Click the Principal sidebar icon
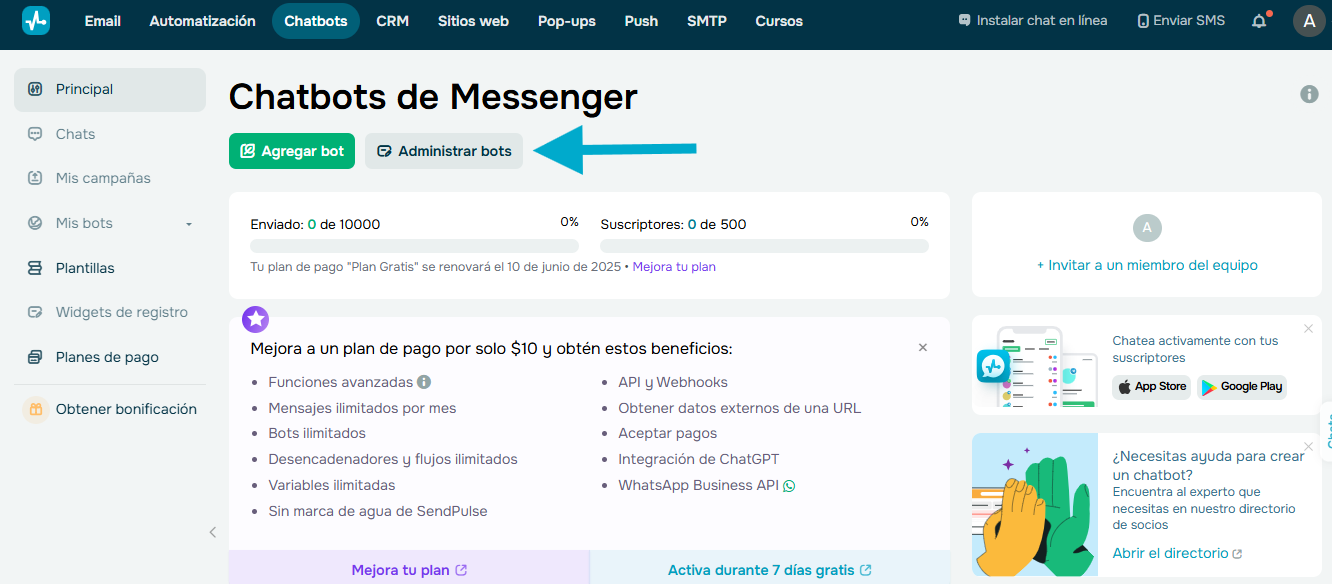 [x=35, y=89]
